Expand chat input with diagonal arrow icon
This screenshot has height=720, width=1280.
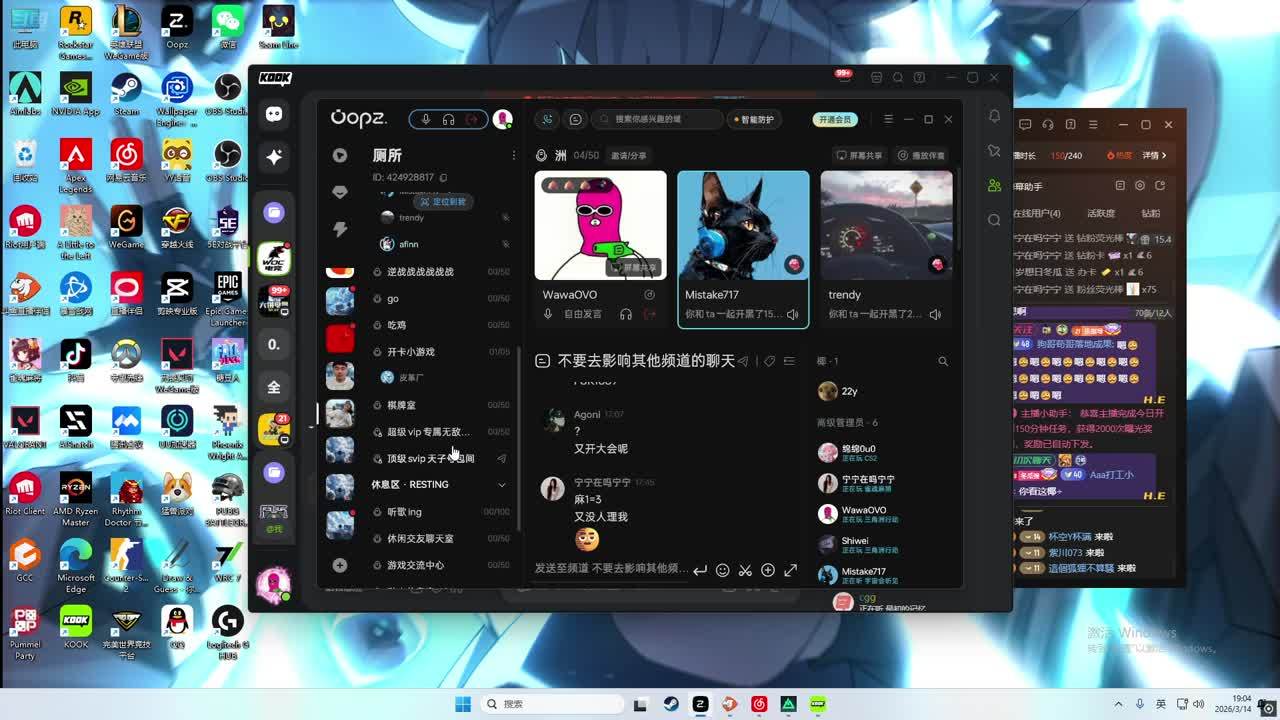(x=791, y=570)
